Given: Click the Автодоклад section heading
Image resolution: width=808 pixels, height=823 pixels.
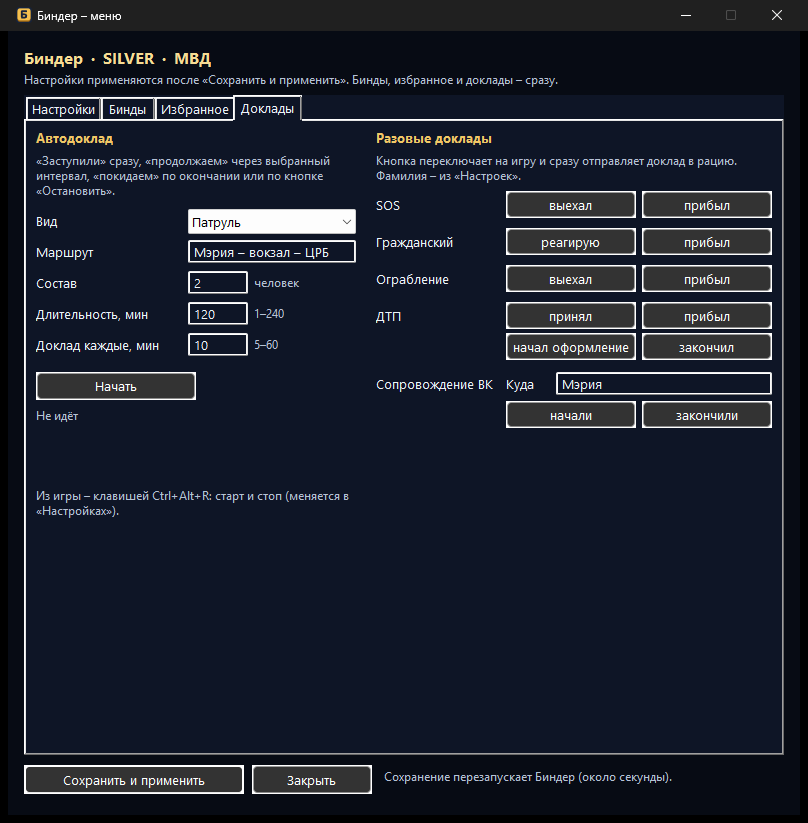Looking at the screenshot, I should tap(75, 139).
